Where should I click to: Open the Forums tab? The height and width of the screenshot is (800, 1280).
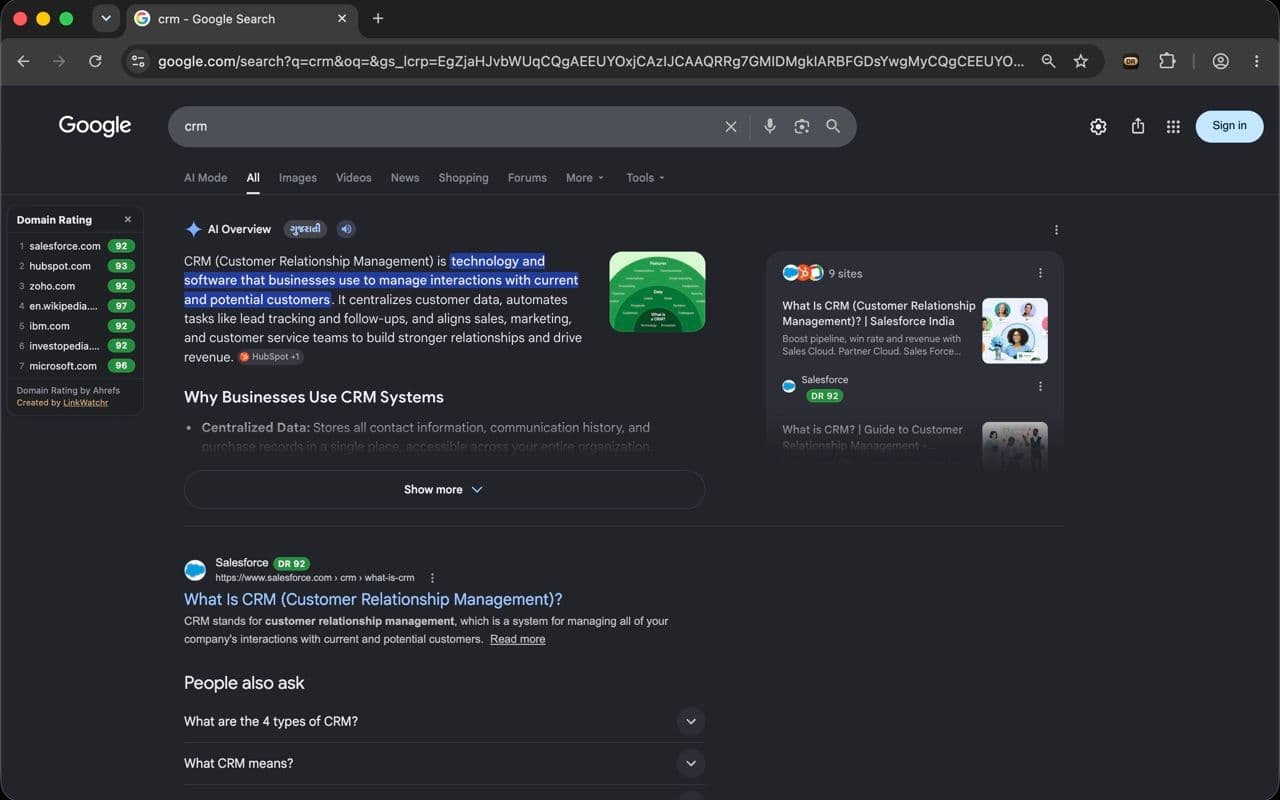point(527,178)
